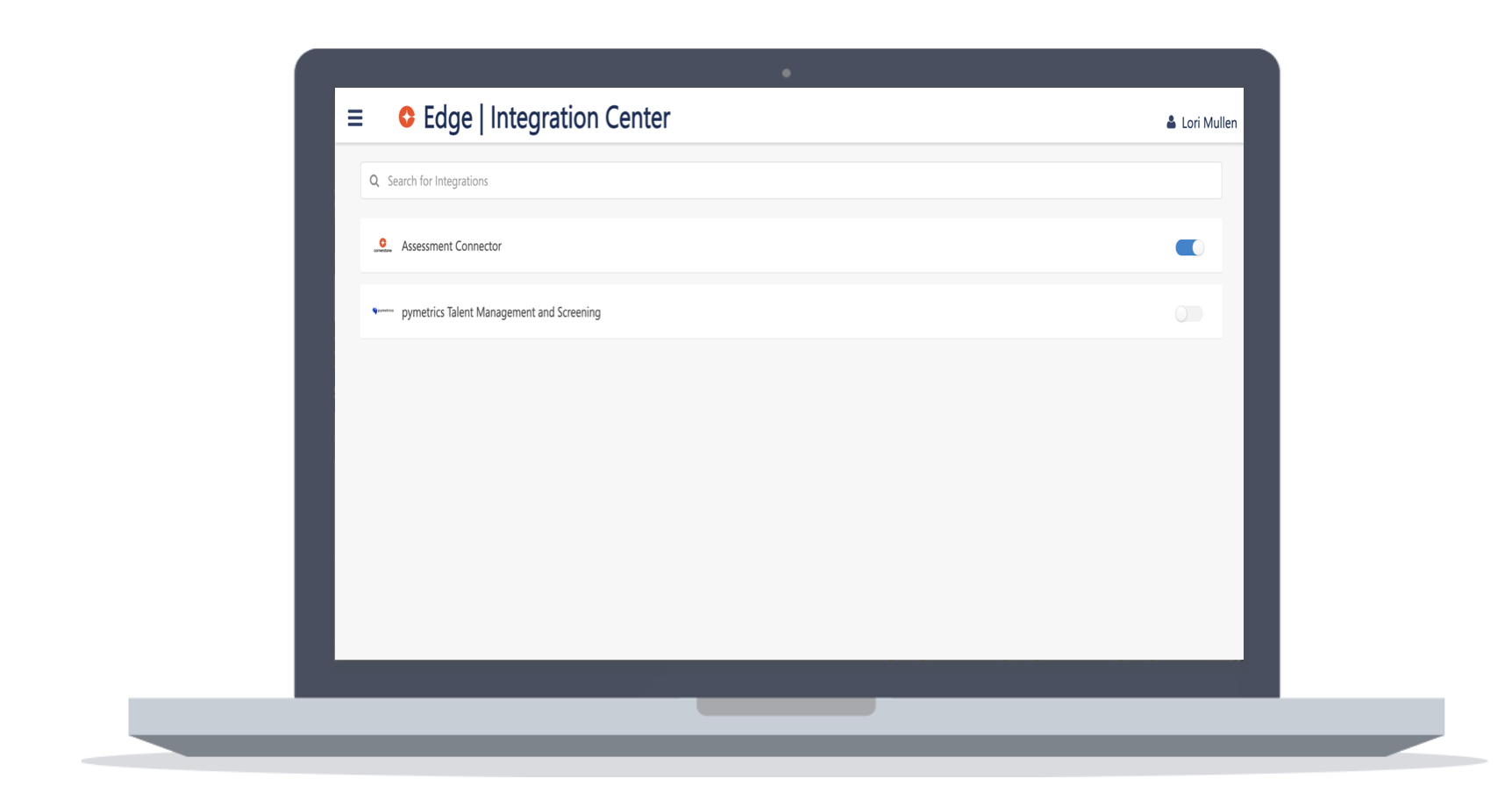This screenshot has height=793, width=1512.
Task: Disable the Assessment Connector integration
Action: (x=1189, y=247)
